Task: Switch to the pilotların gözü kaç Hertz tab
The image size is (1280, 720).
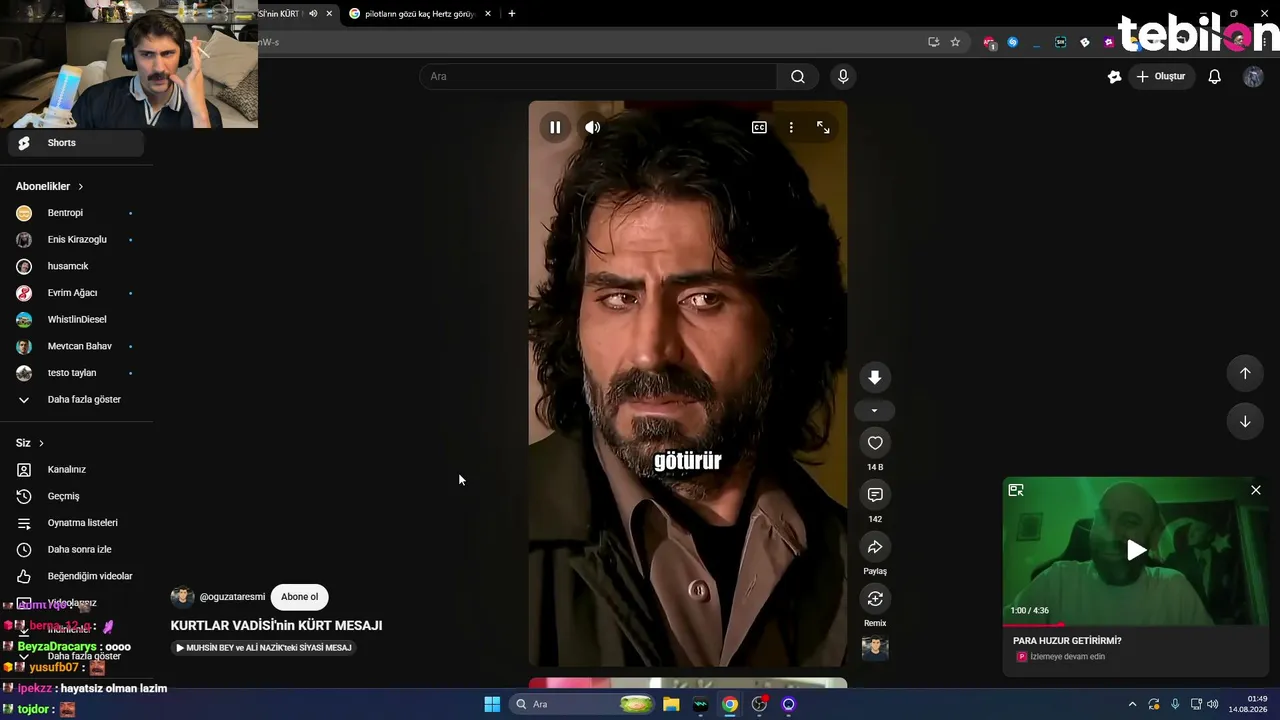Action: click(419, 14)
